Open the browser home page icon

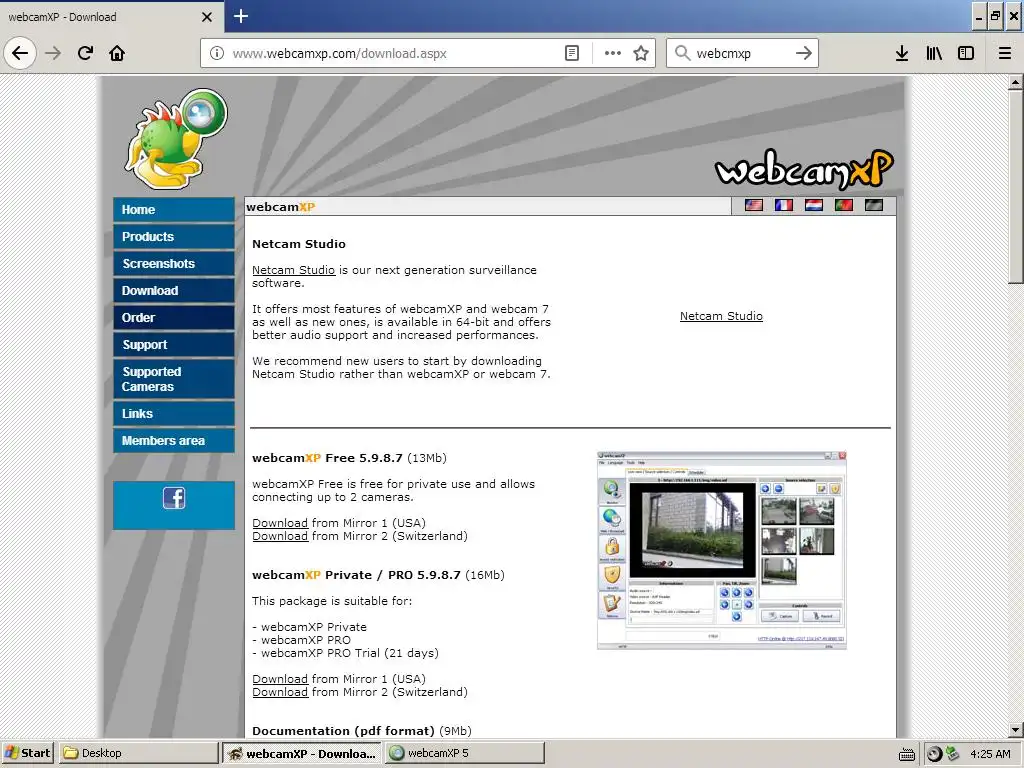(117, 53)
